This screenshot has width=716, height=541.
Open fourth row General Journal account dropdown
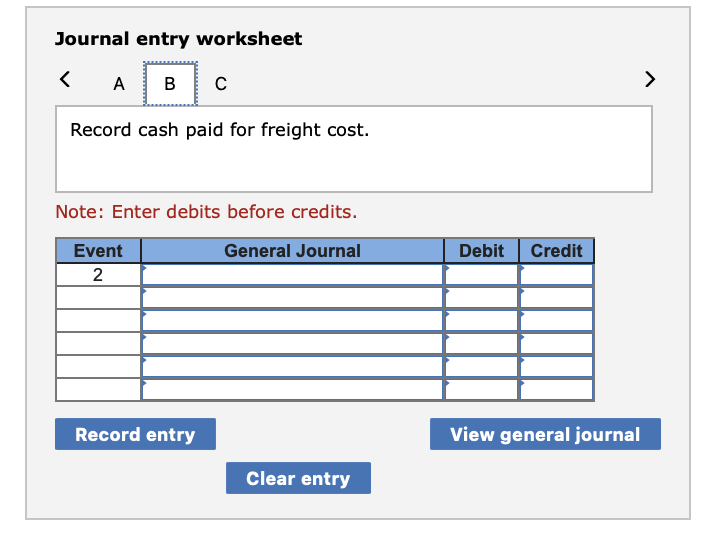[292, 343]
